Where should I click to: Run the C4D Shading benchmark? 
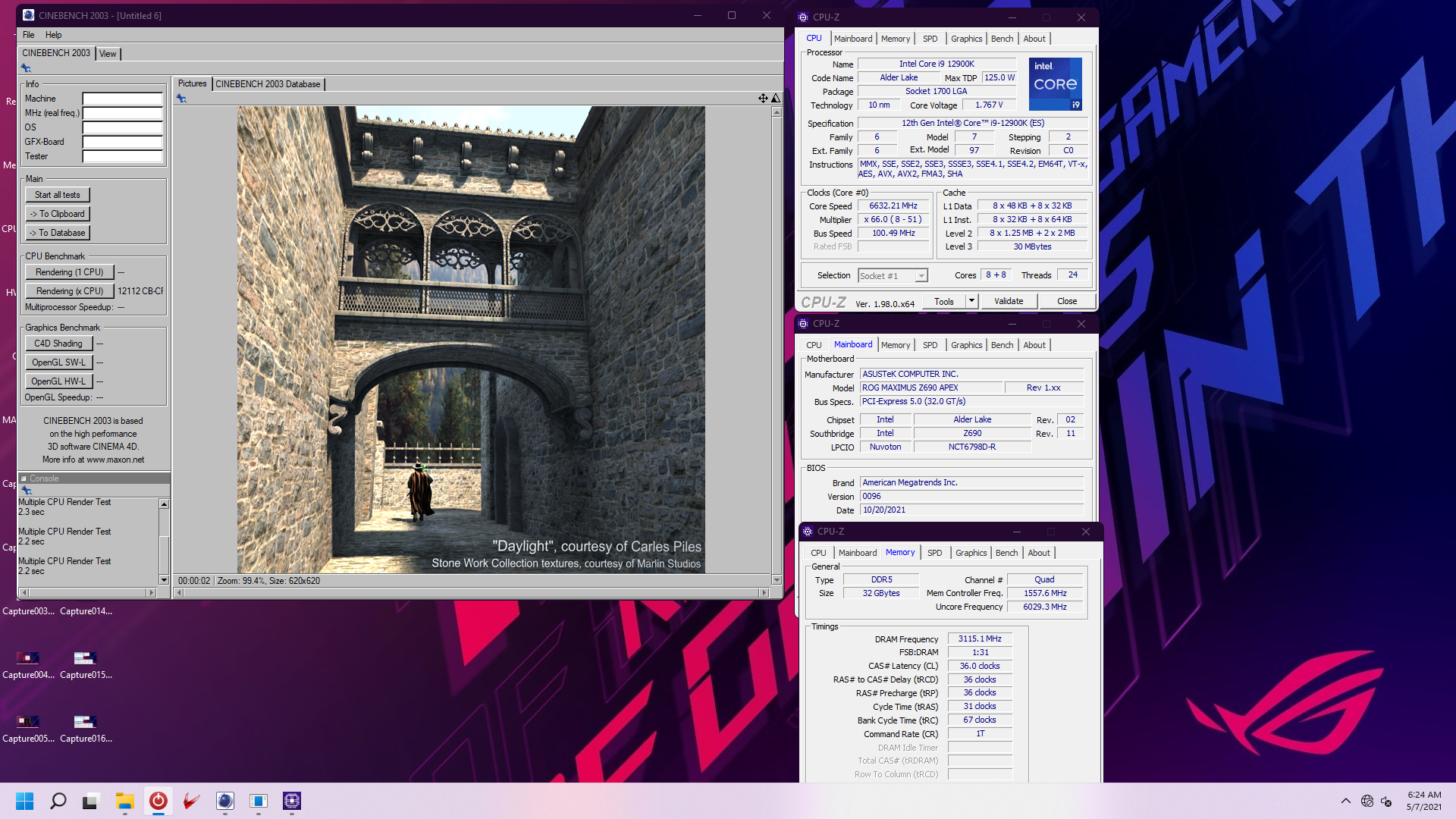pos(58,344)
